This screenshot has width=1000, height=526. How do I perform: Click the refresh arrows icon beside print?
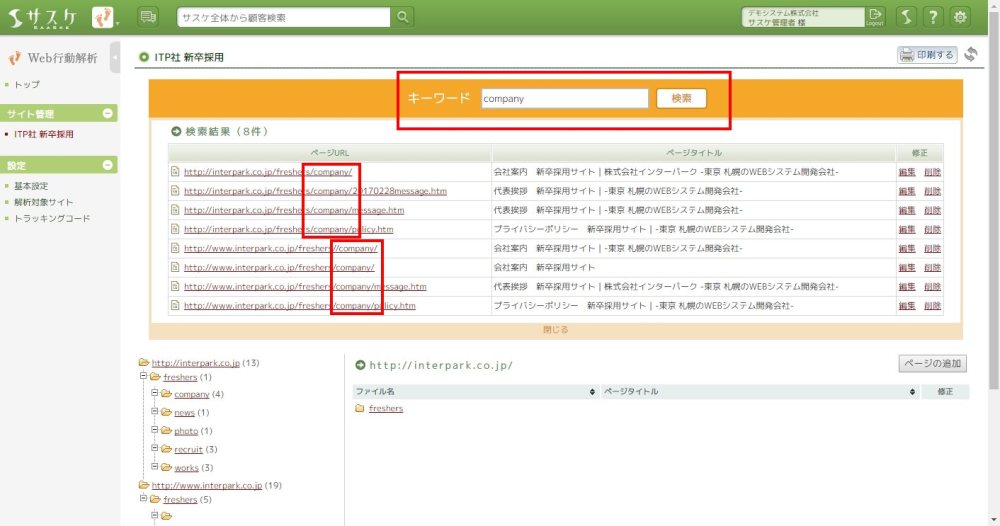coord(970,55)
